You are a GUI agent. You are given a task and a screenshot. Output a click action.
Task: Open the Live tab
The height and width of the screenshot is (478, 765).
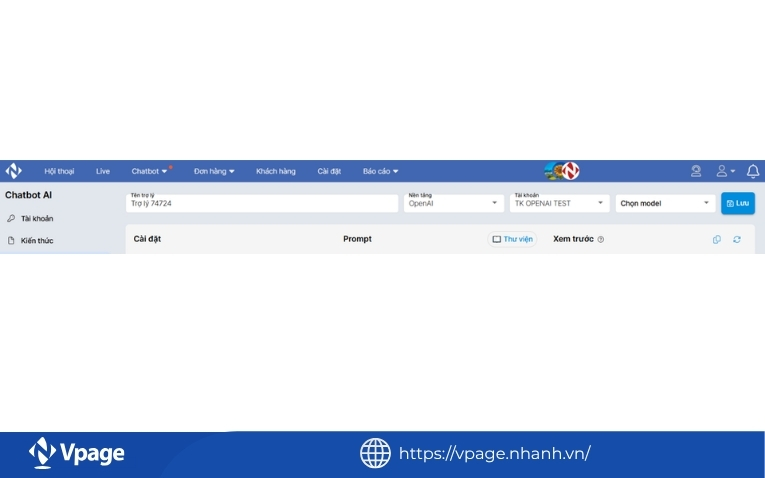pos(102,171)
